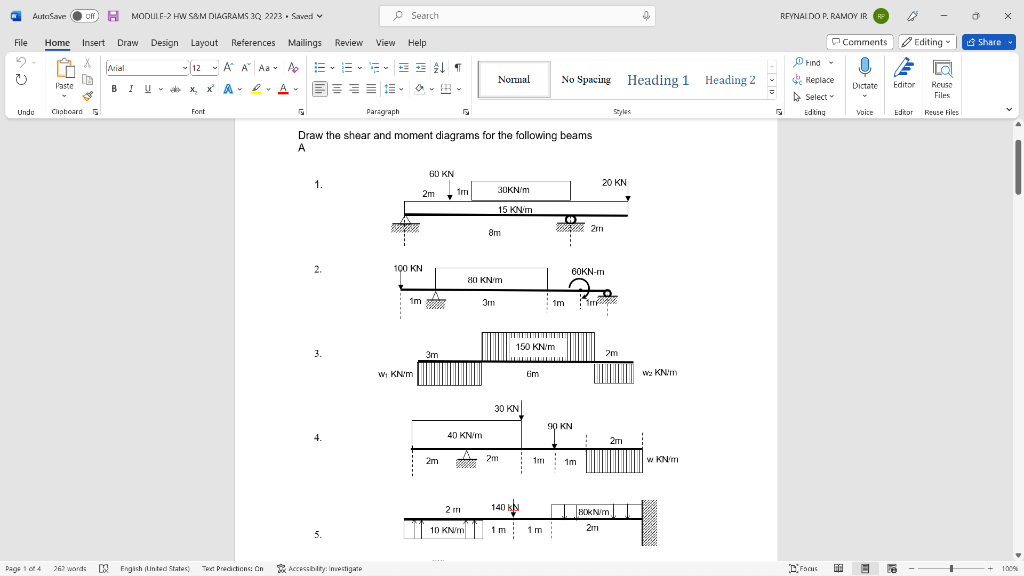Enable Focus mode
This screenshot has height=576, width=1024.
803,569
